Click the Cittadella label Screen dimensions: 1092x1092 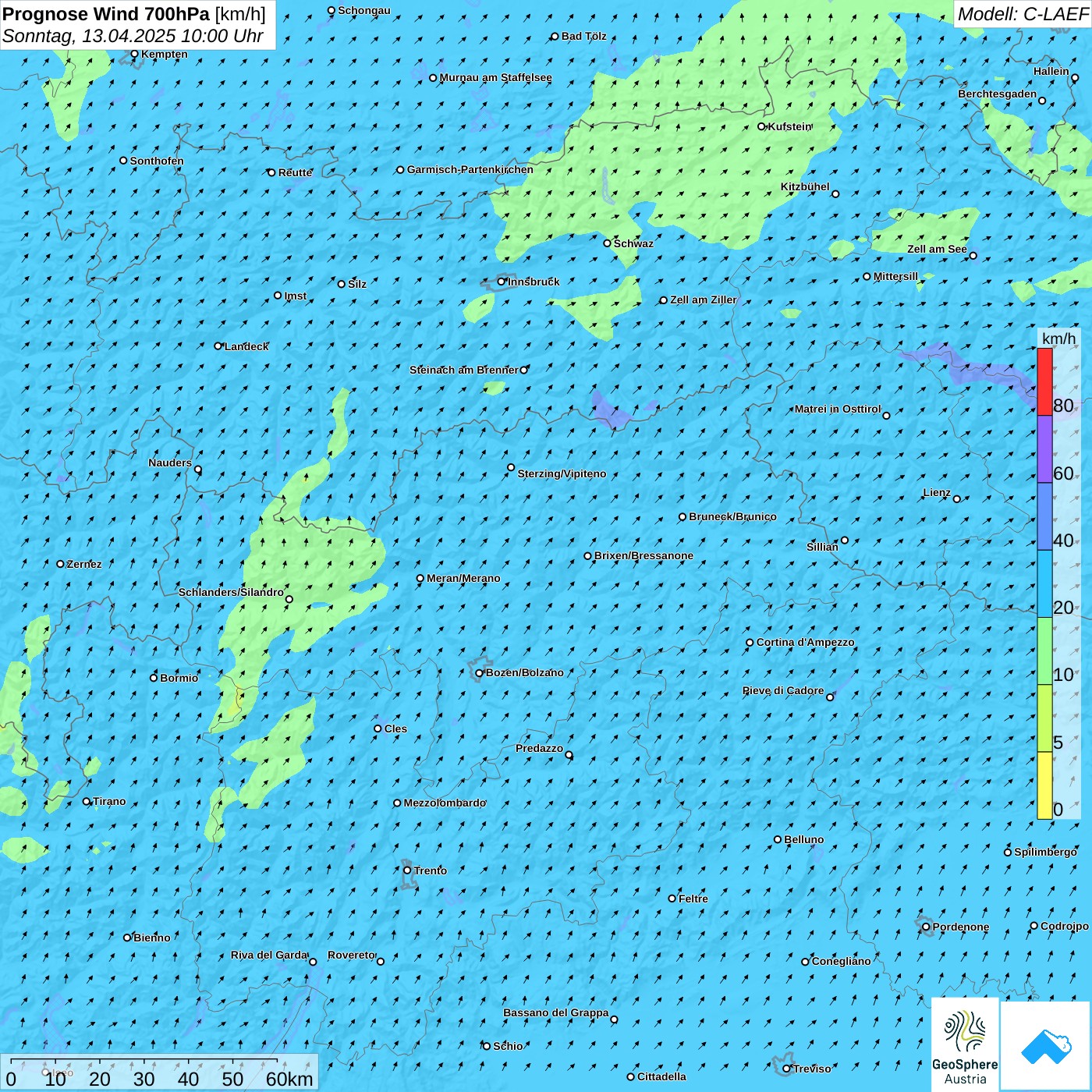coord(661,1076)
